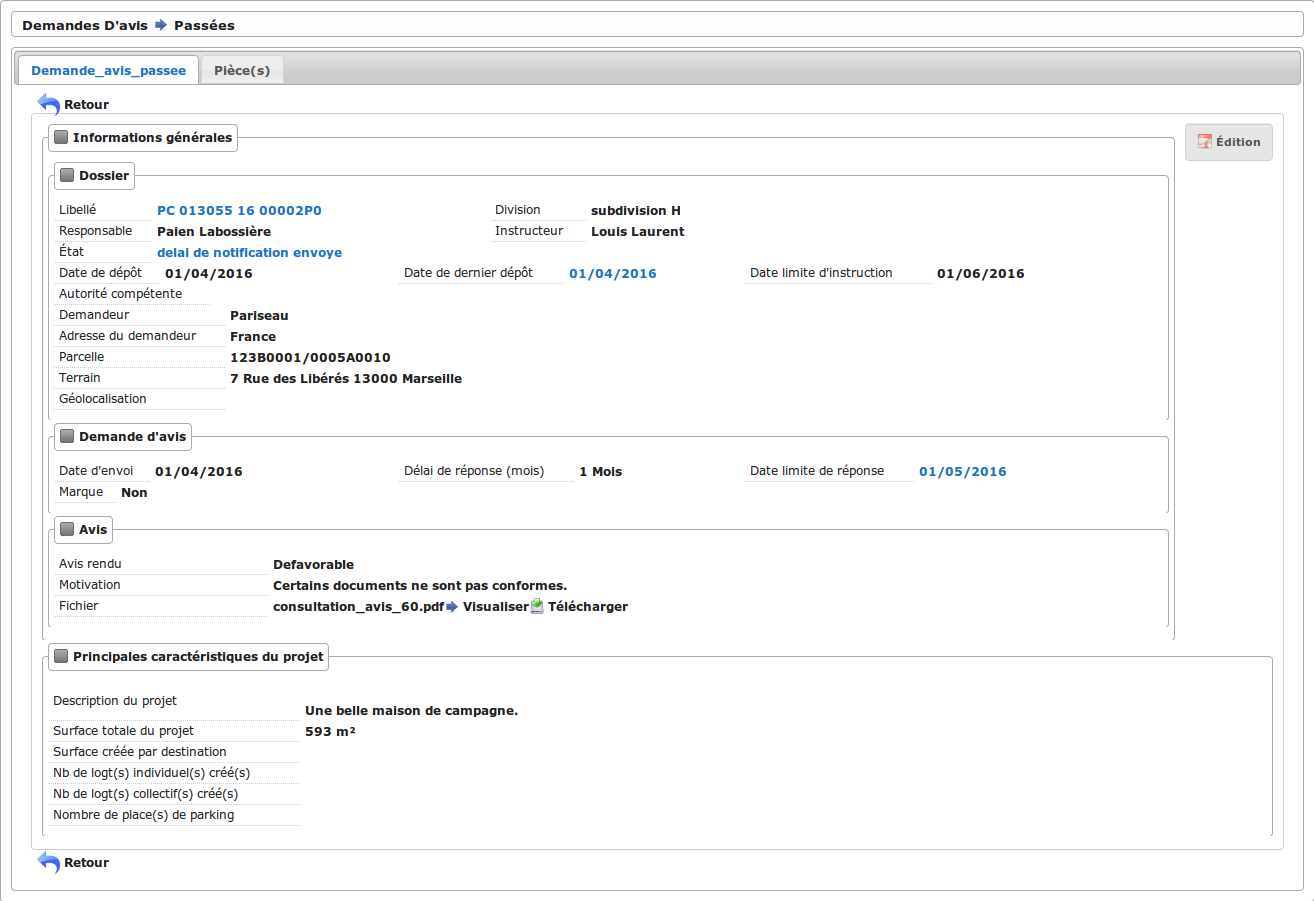Open dossier link PC 013055 16 00002P0

(x=239, y=211)
